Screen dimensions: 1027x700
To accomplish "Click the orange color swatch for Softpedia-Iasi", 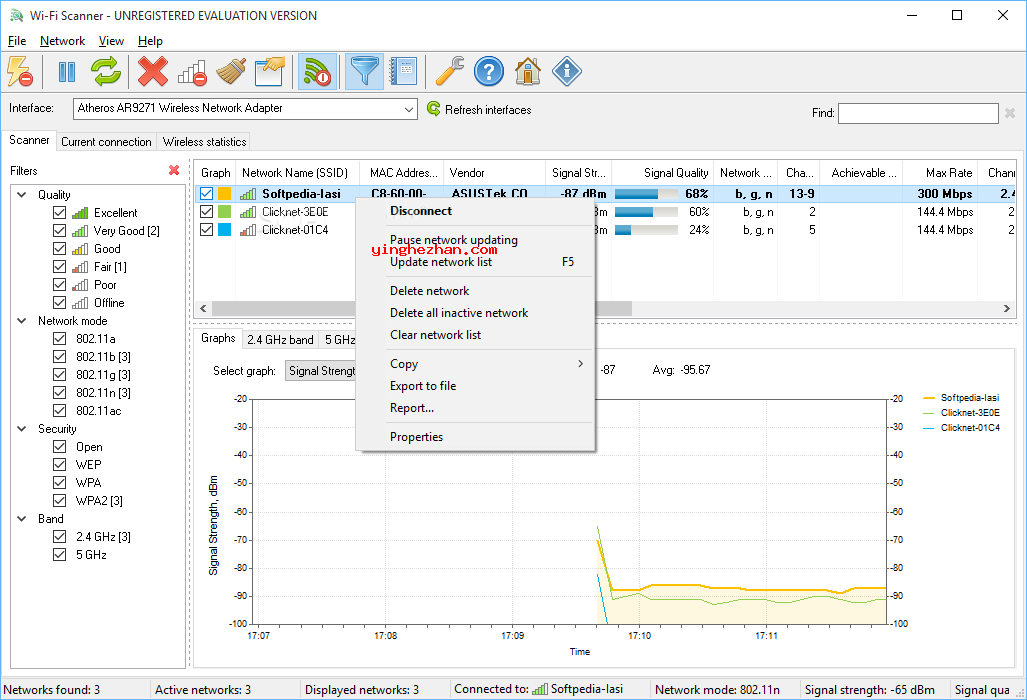I will point(225,194).
